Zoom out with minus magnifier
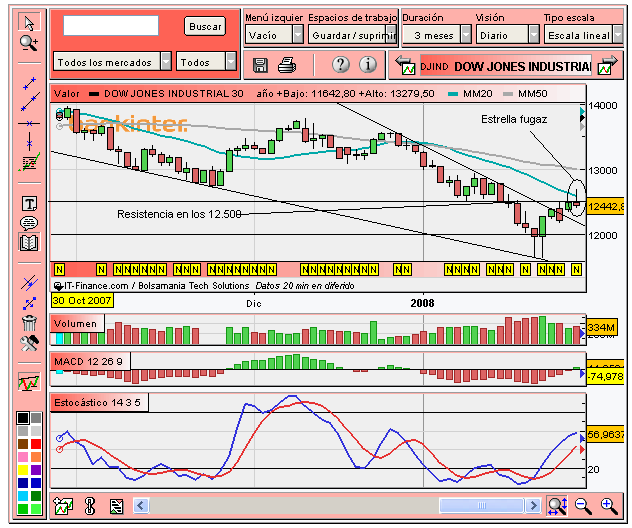 point(583,506)
